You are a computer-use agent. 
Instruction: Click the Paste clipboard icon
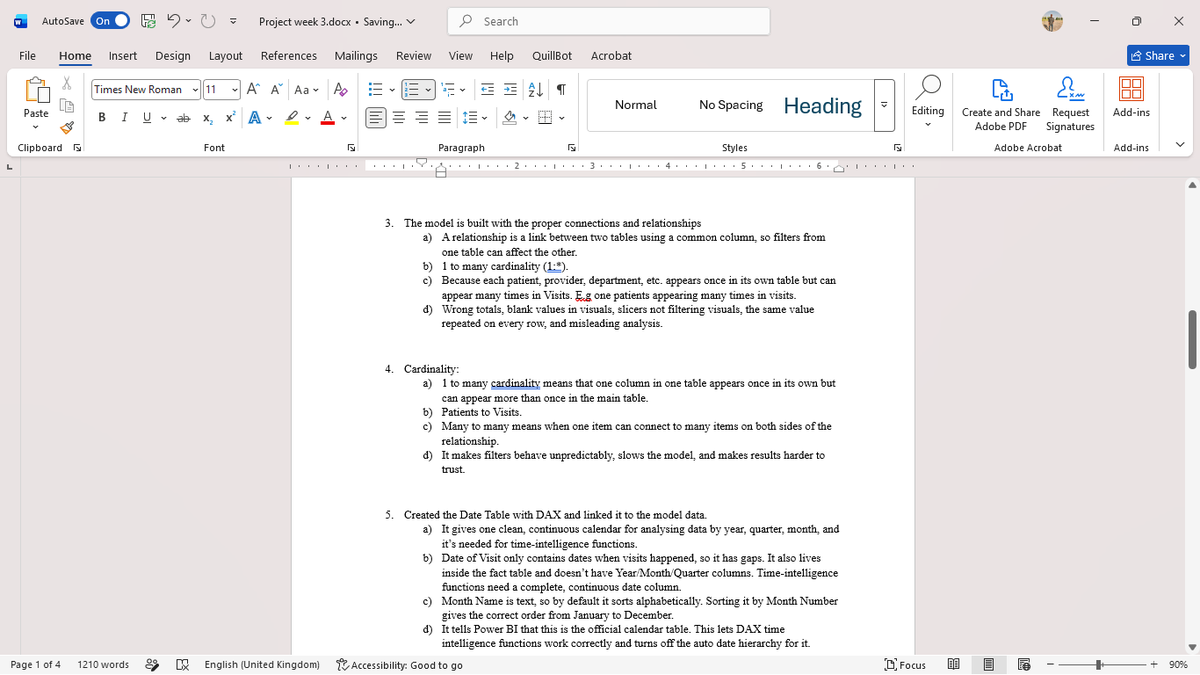coord(36,92)
